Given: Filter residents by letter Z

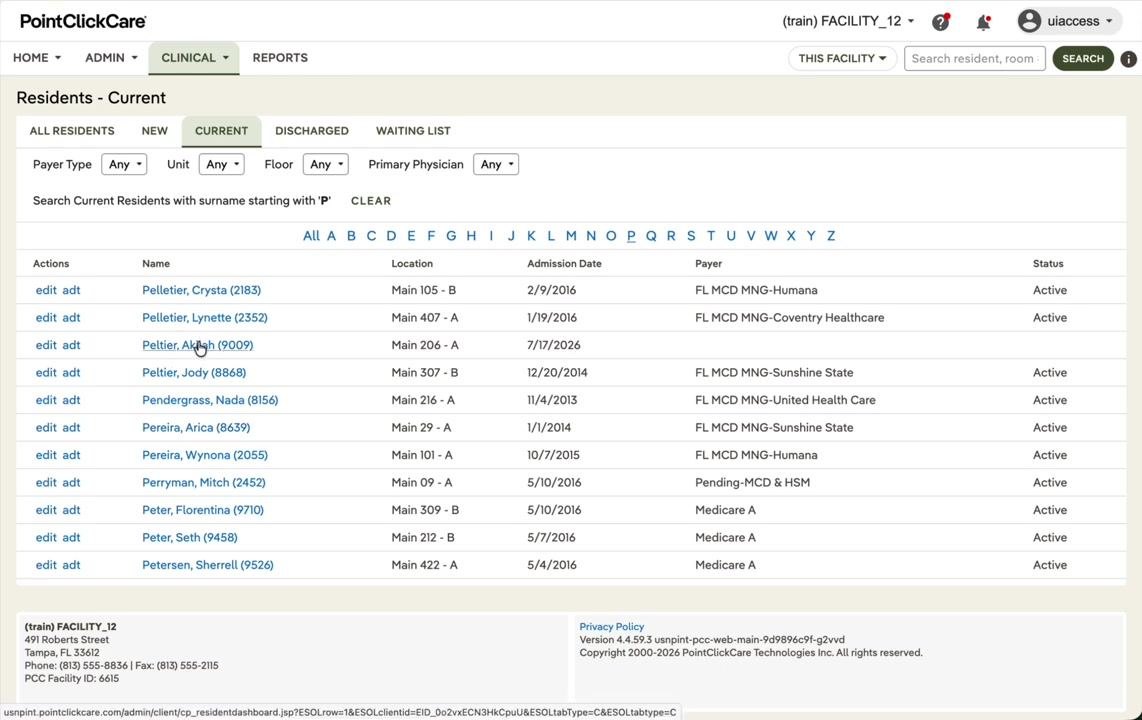Looking at the screenshot, I should (831, 236).
